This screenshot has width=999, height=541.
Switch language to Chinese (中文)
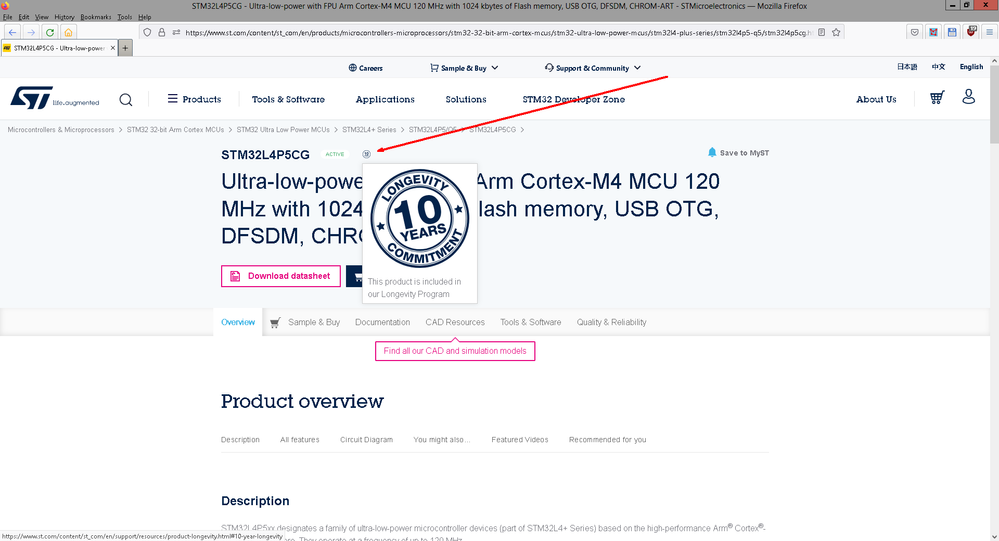(x=938, y=67)
